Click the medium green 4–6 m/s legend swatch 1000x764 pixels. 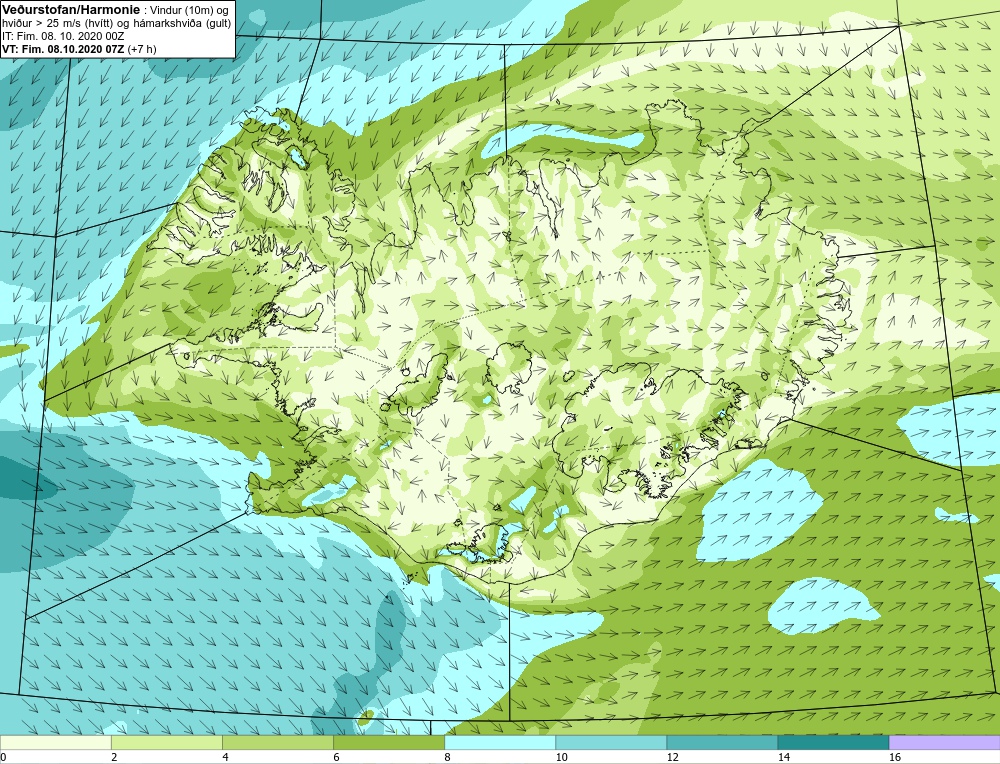tap(277, 742)
